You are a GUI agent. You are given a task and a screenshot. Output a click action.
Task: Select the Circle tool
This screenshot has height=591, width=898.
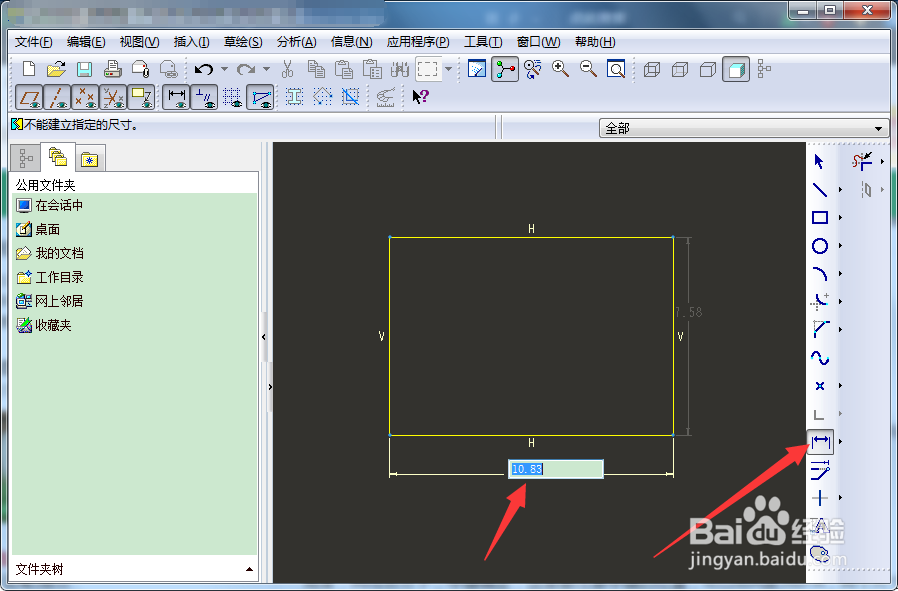[x=818, y=246]
